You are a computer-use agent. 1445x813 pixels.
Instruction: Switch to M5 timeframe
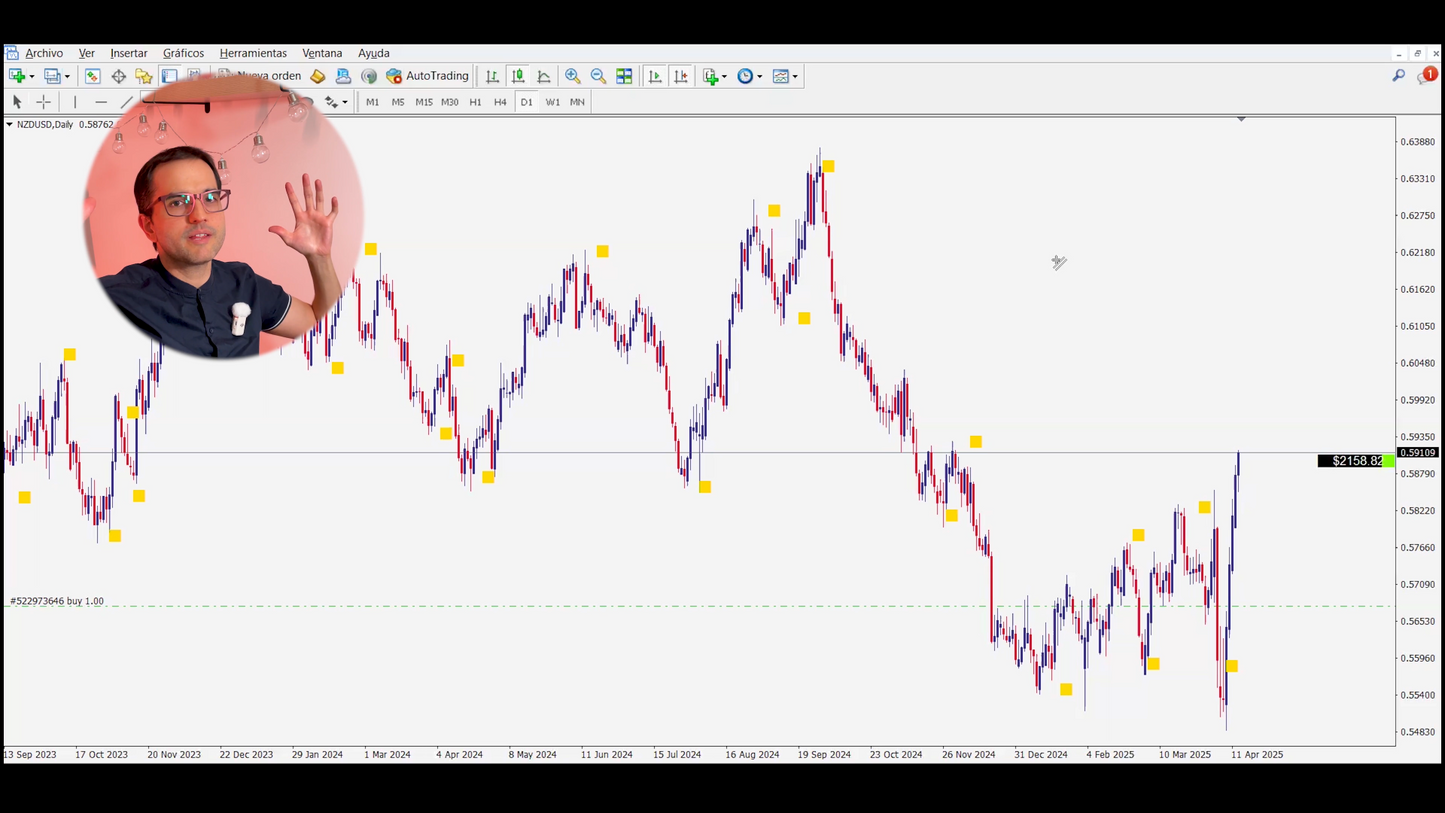(398, 102)
